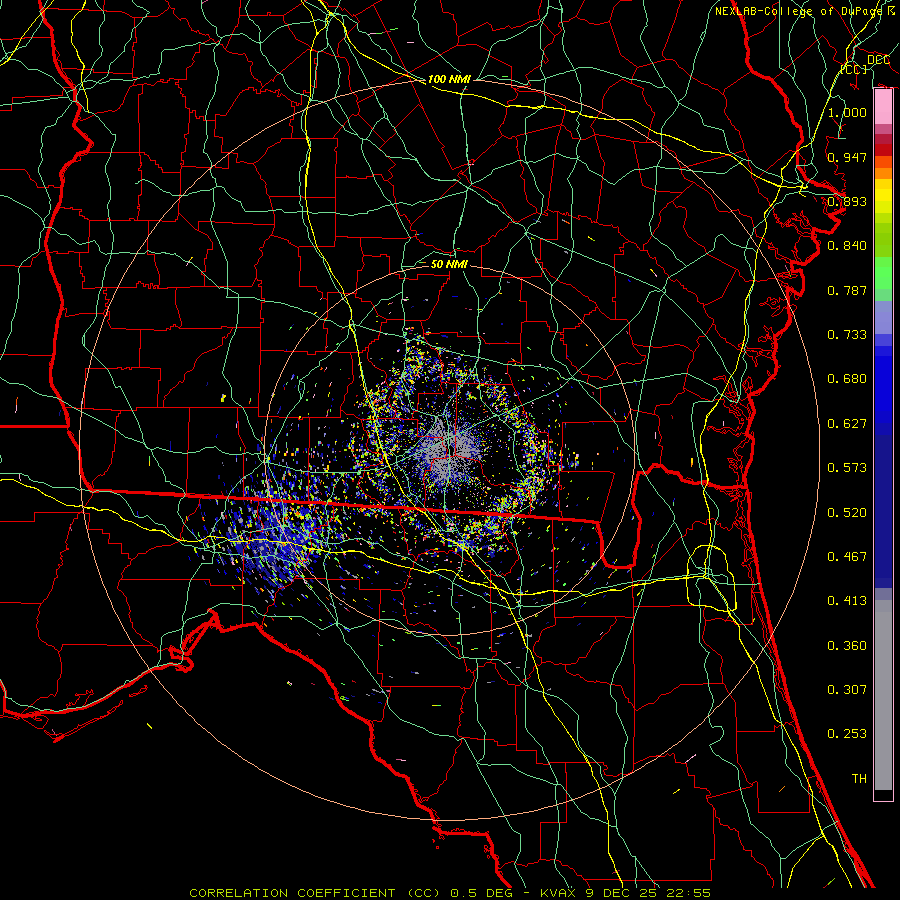Viewport: 900px width, 900px height.
Task: Select the 0.787 scale value
Action: point(847,290)
